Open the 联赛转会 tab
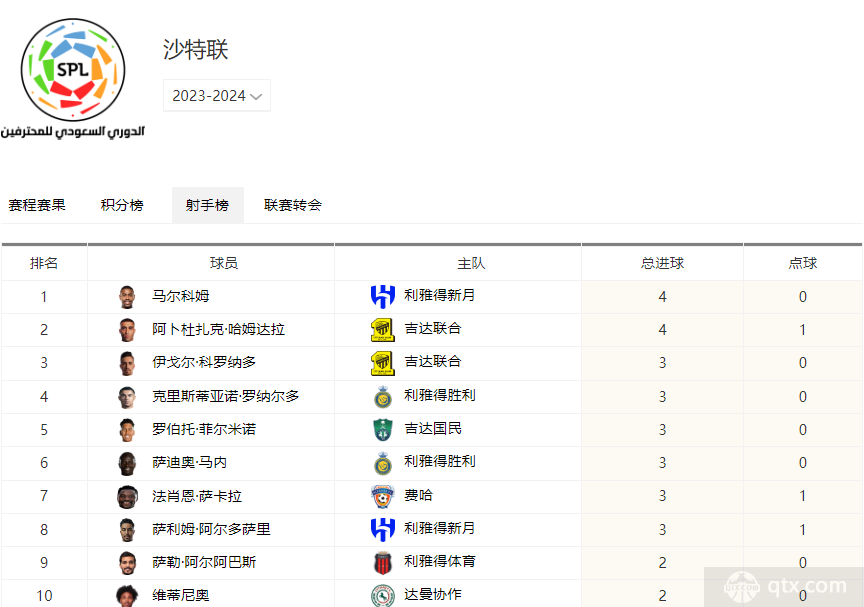864x607 pixels. pyautogui.click(x=293, y=205)
